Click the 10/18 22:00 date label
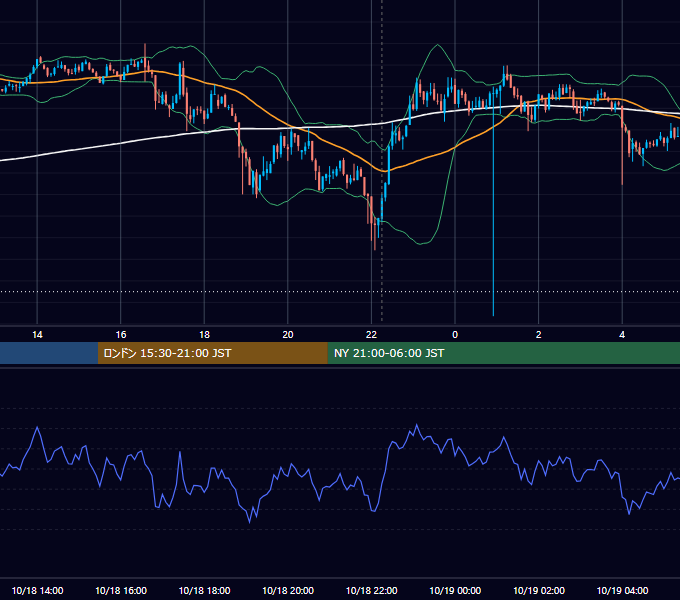Screen dimensions: 680x600 tap(371, 590)
